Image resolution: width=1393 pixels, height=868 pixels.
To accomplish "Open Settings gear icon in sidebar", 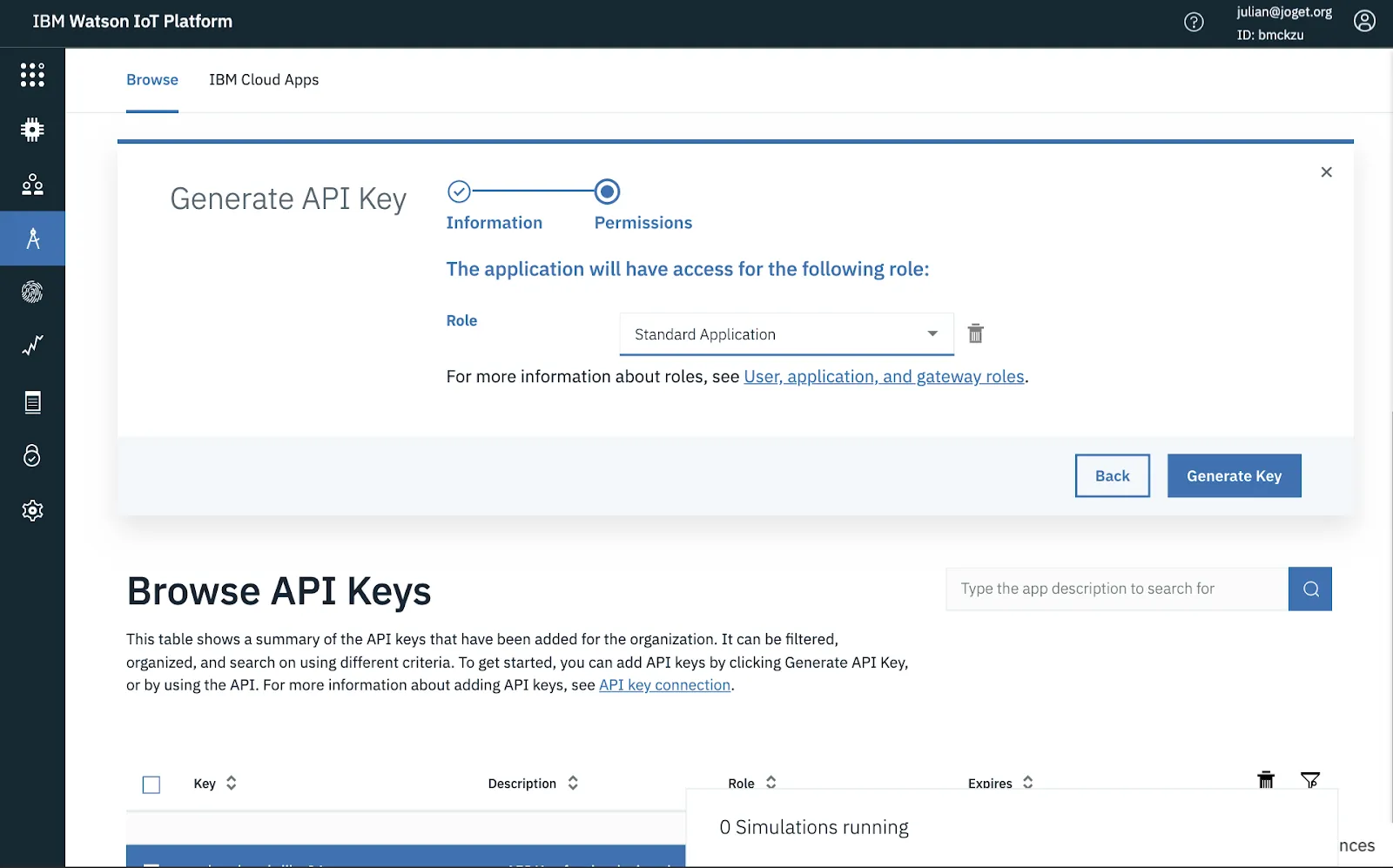I will 32,510.
